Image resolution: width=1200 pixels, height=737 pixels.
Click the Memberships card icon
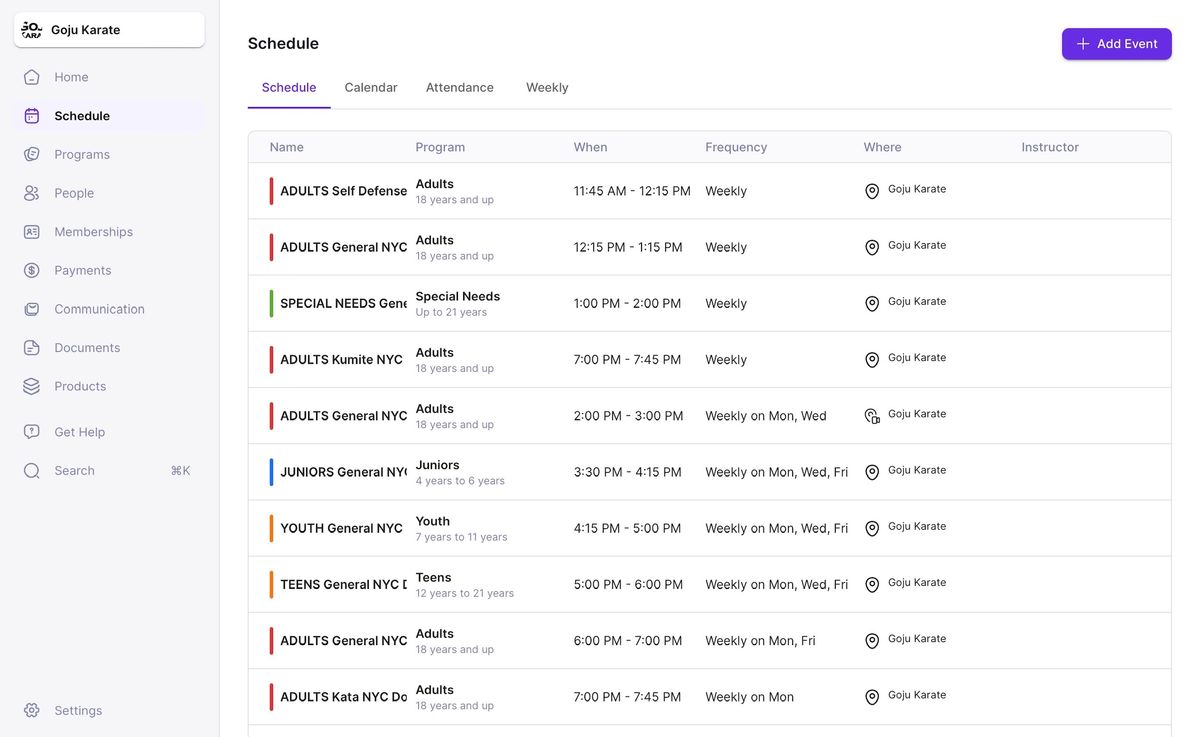click(x=32, y=232)
